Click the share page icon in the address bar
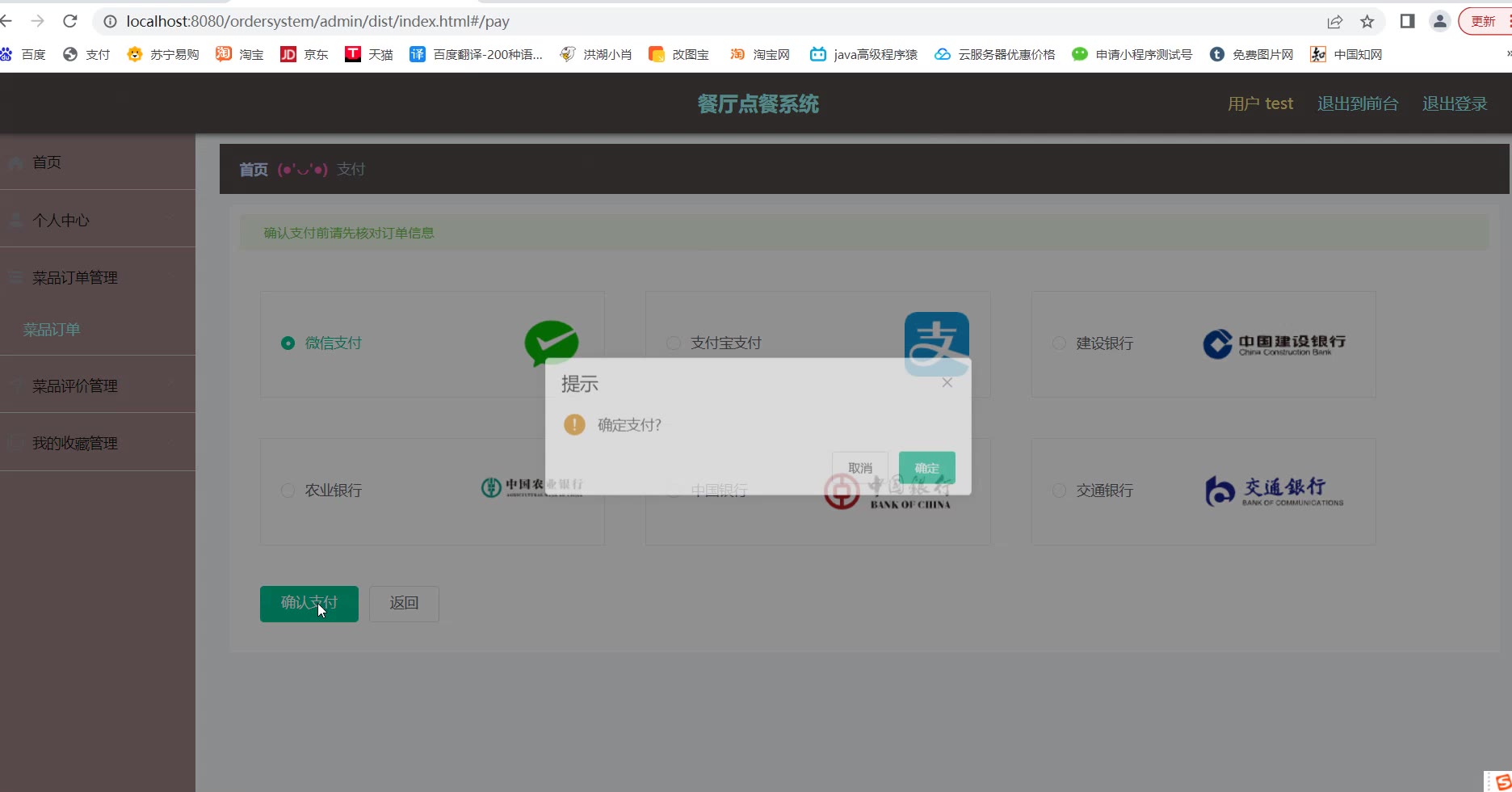 coord(1334,22)
